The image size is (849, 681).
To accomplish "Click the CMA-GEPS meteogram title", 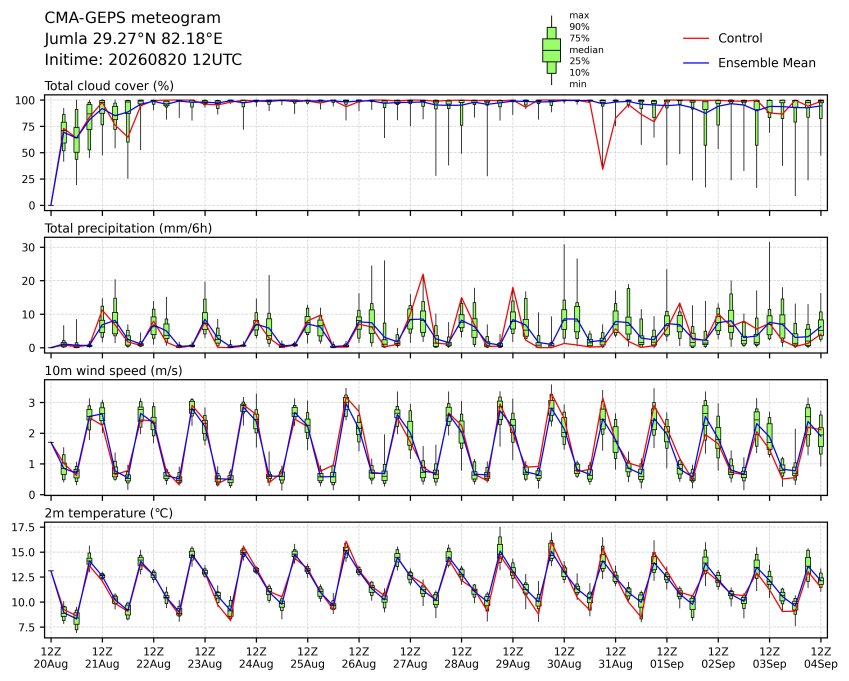I will 133,18.
